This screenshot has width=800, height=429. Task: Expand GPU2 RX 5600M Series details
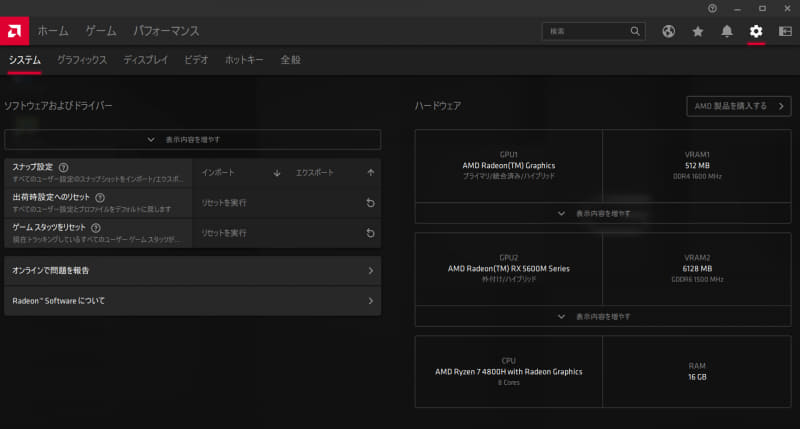(x=603, y=316)
